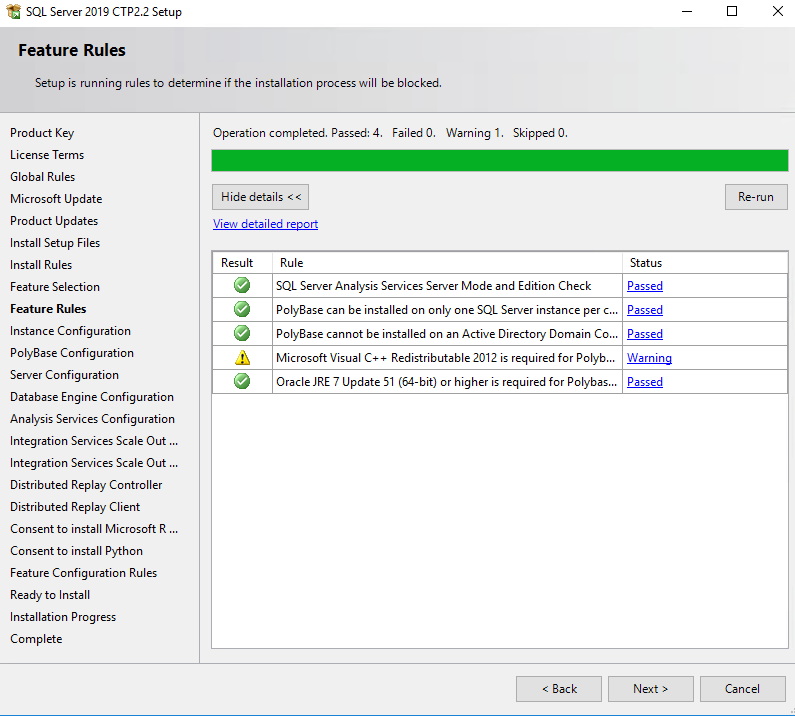
Task: Open Passed status for PolyBase one instance rule
Action: (x=644, y=310)
